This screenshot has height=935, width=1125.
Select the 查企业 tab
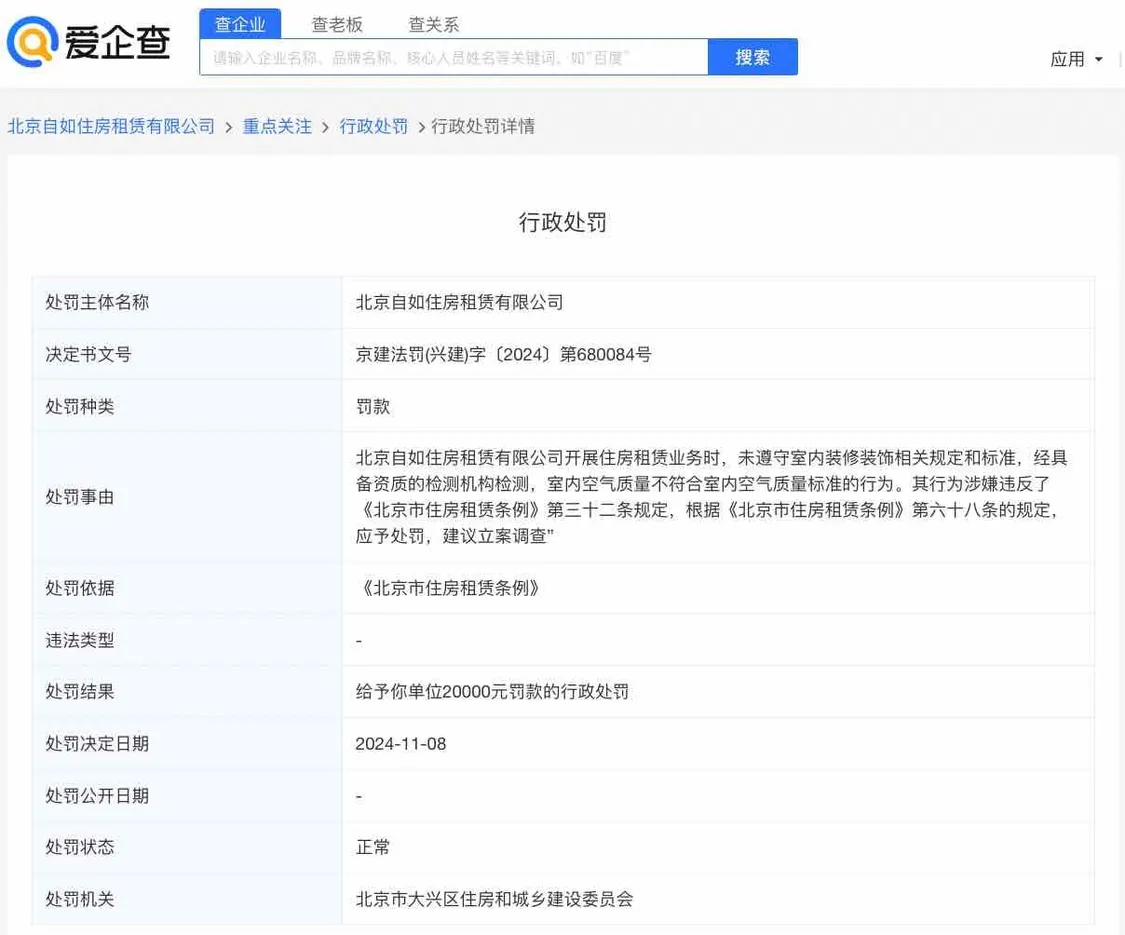tap(240, 24)
